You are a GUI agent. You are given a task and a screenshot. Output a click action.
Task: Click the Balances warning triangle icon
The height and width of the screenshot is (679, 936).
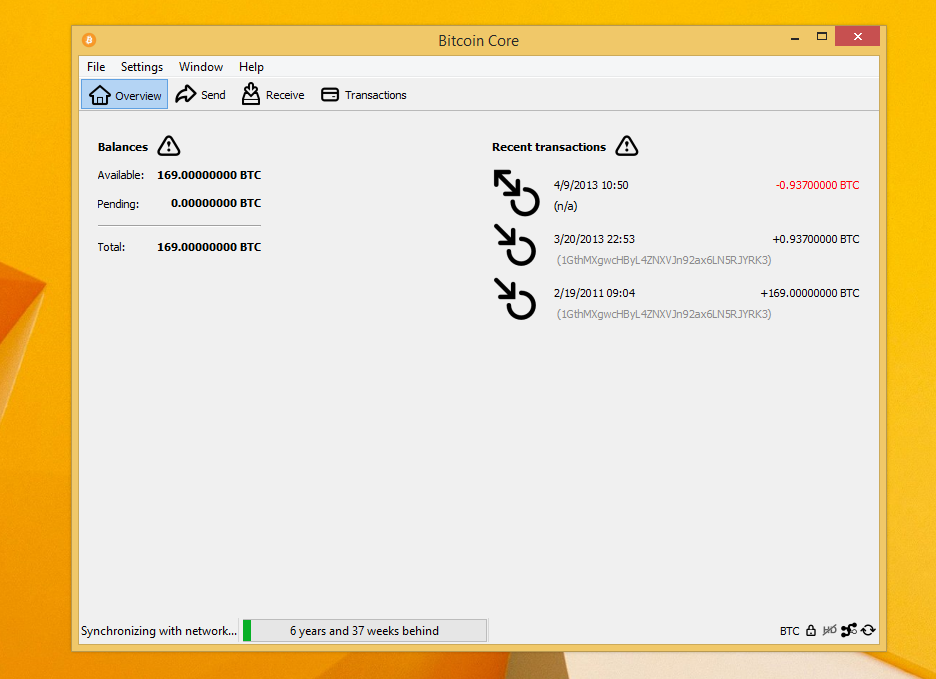(x=168, y=146)
